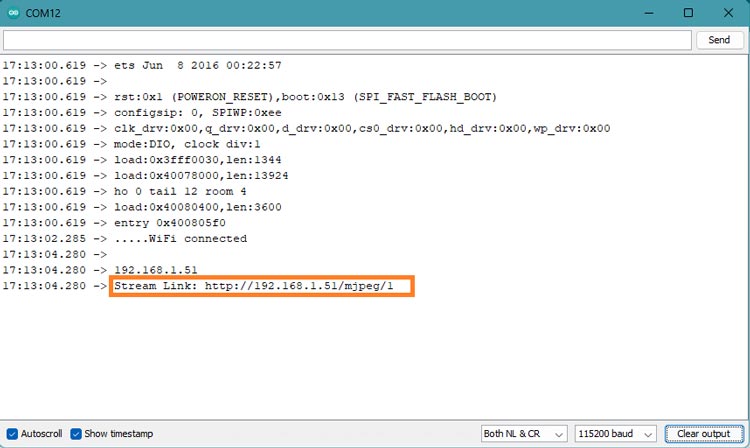Maximize the COM12 window

[x=688, y=13]
